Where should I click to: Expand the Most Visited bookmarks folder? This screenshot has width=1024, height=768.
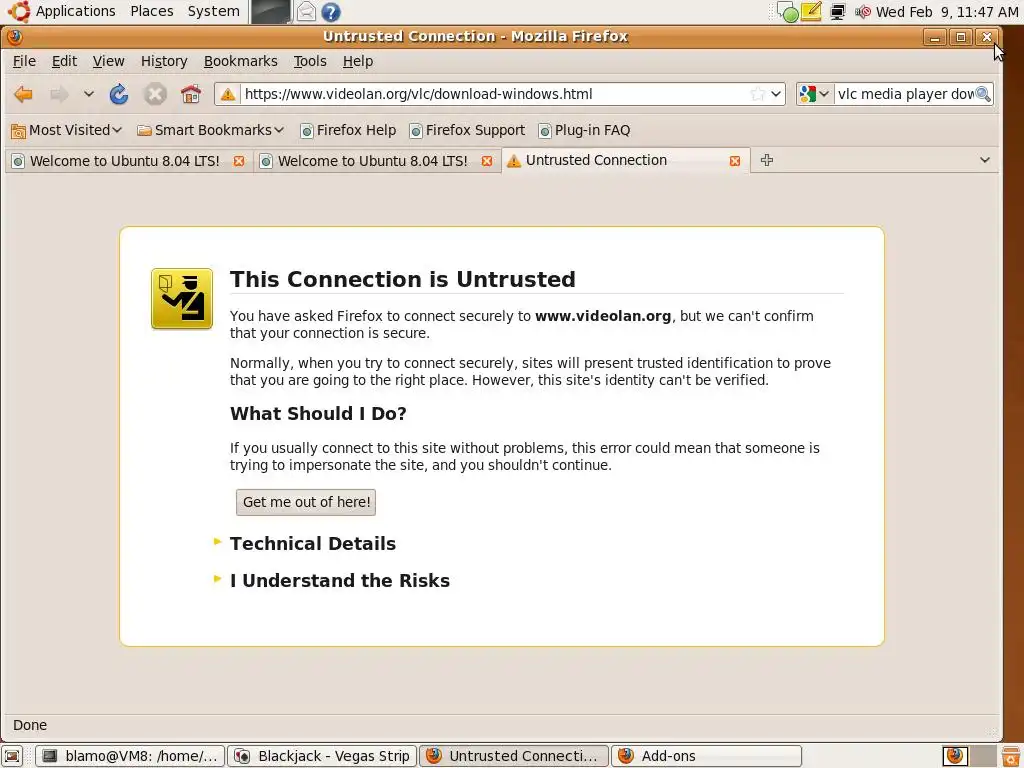pos(67,131)
